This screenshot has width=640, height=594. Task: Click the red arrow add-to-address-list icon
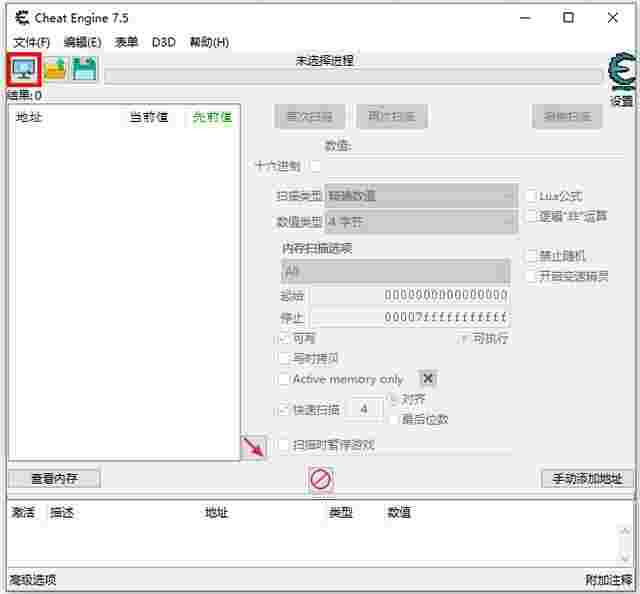pos(253,448)
